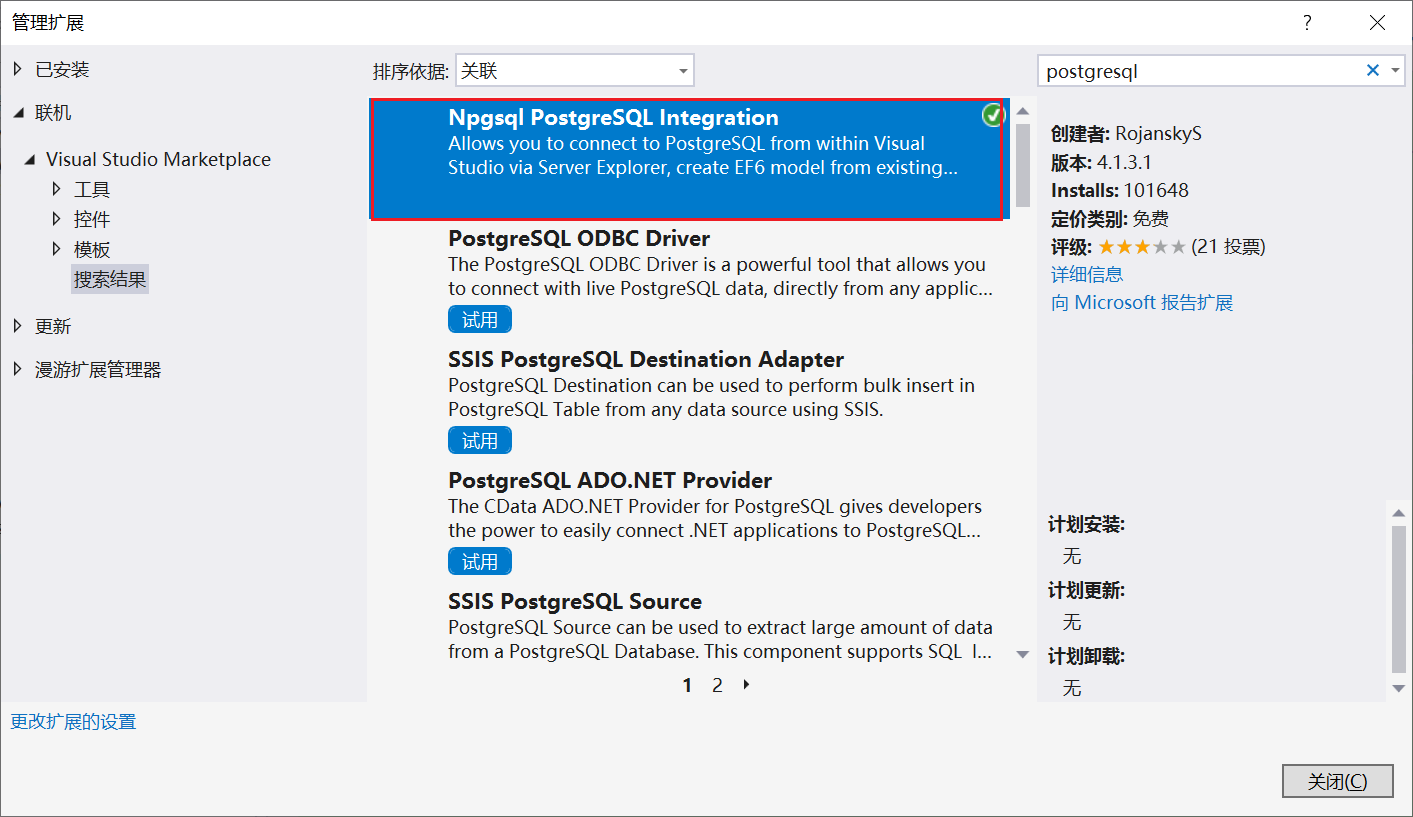Expand the 工具 node
The width and height of the screenshot is (1413, 817).
pyautogui.click(x=57, y=189)
